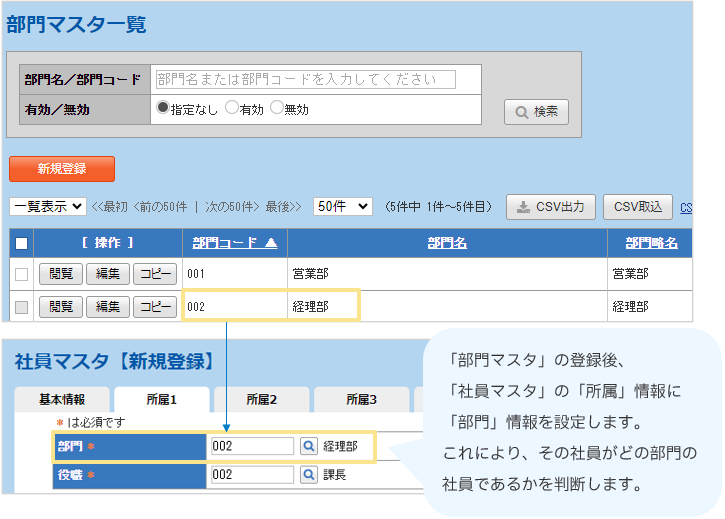Switch to the 所属2 tab

coord(261,399)
